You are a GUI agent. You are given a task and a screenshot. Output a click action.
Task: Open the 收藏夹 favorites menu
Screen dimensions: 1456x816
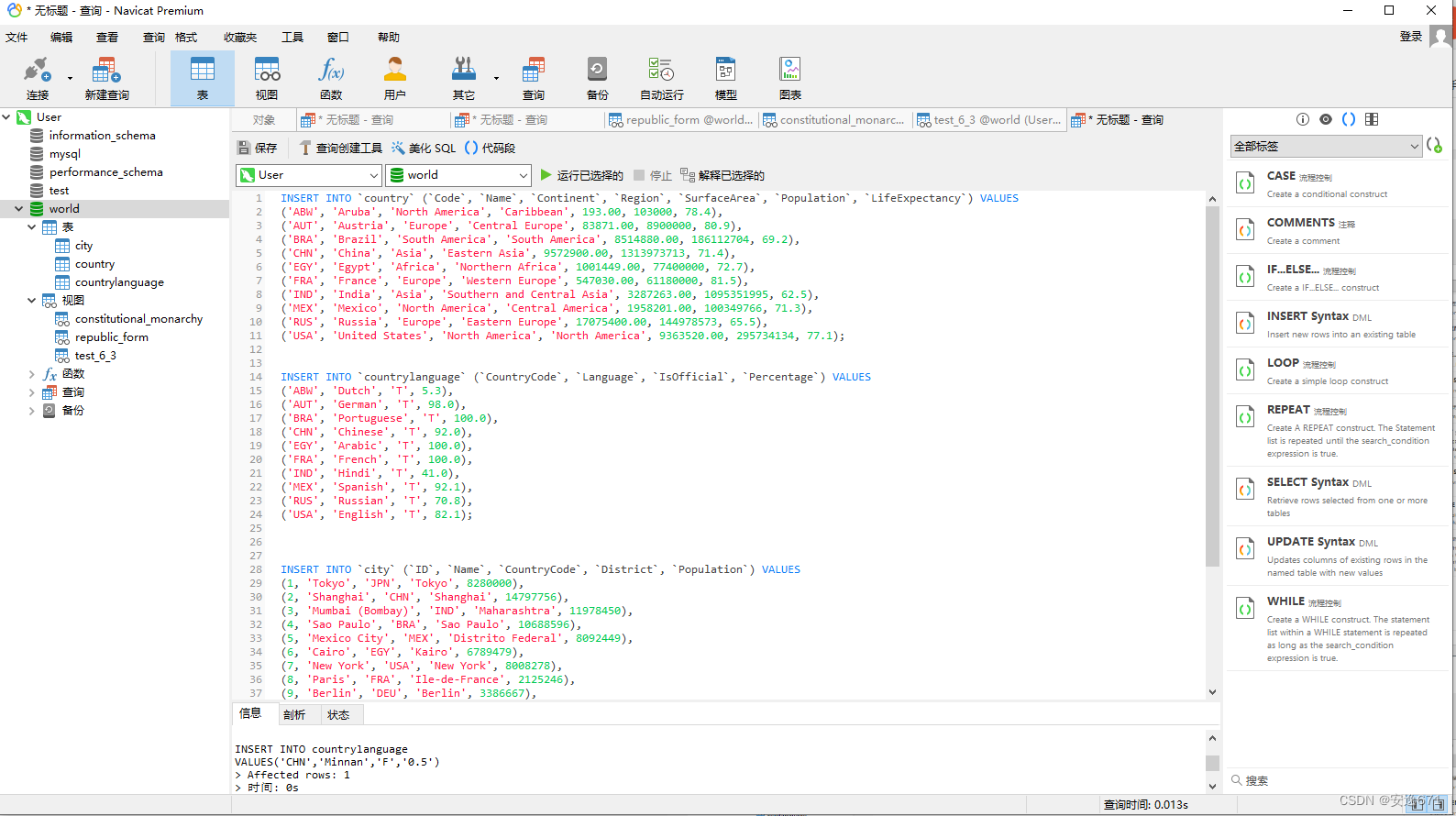240,38
